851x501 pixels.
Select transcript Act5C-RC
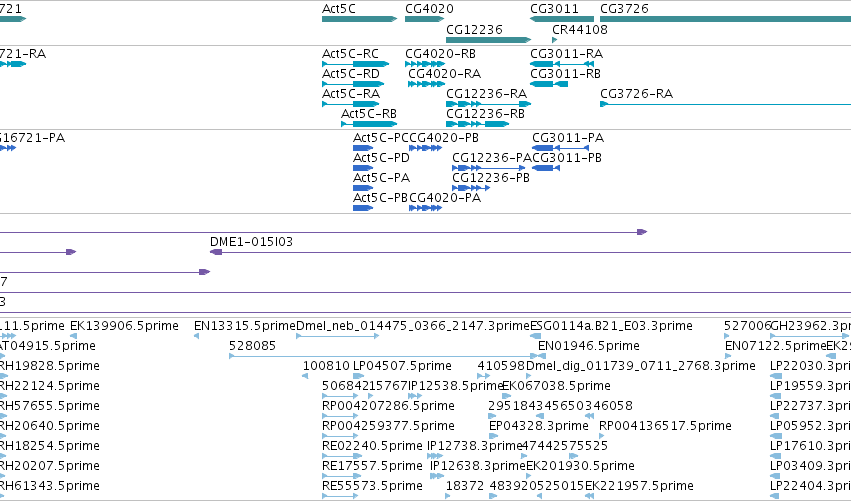pos(350,54)
